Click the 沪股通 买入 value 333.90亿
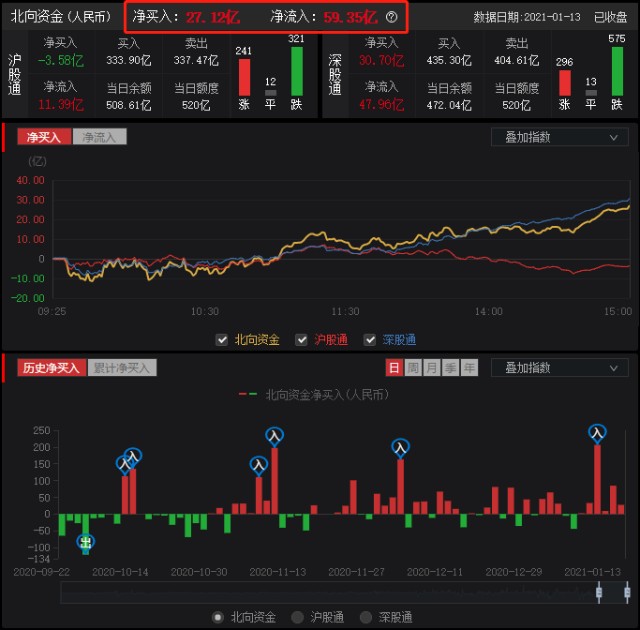This screenshot has height=630, width=640. click(129, 60)
